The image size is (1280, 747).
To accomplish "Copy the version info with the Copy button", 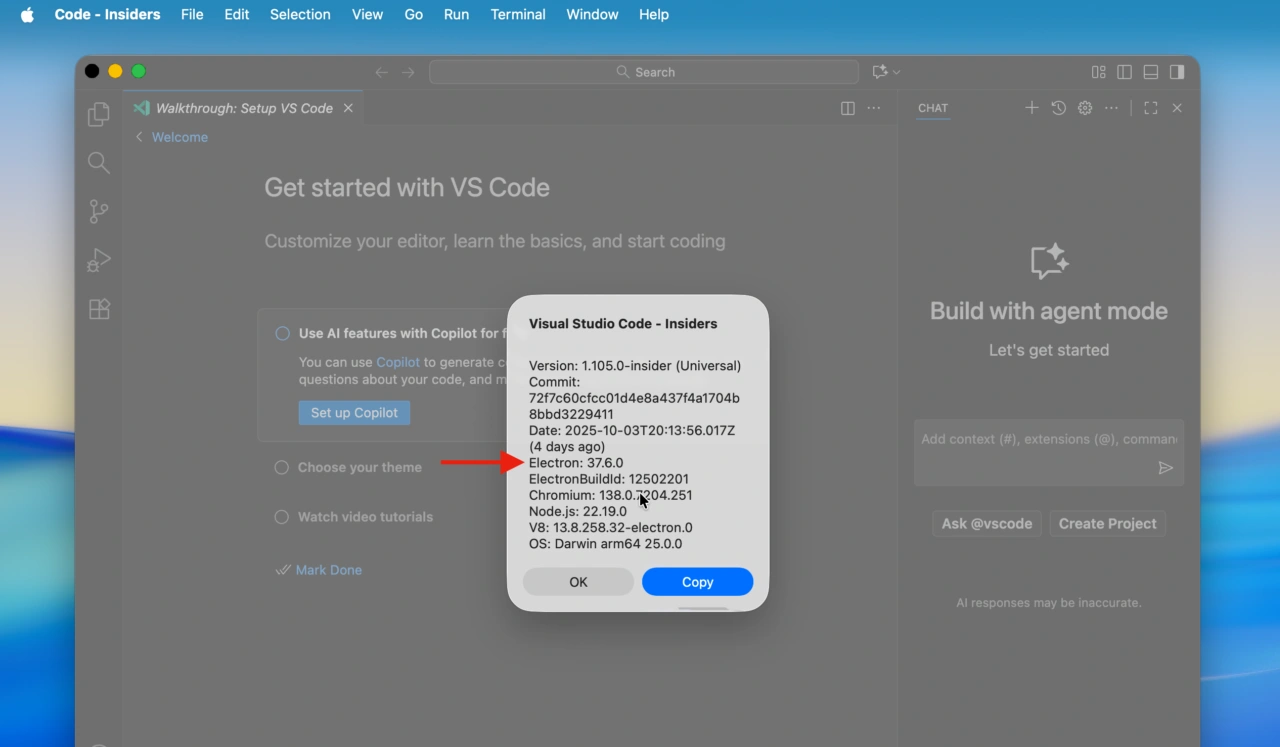I will 697,581.
